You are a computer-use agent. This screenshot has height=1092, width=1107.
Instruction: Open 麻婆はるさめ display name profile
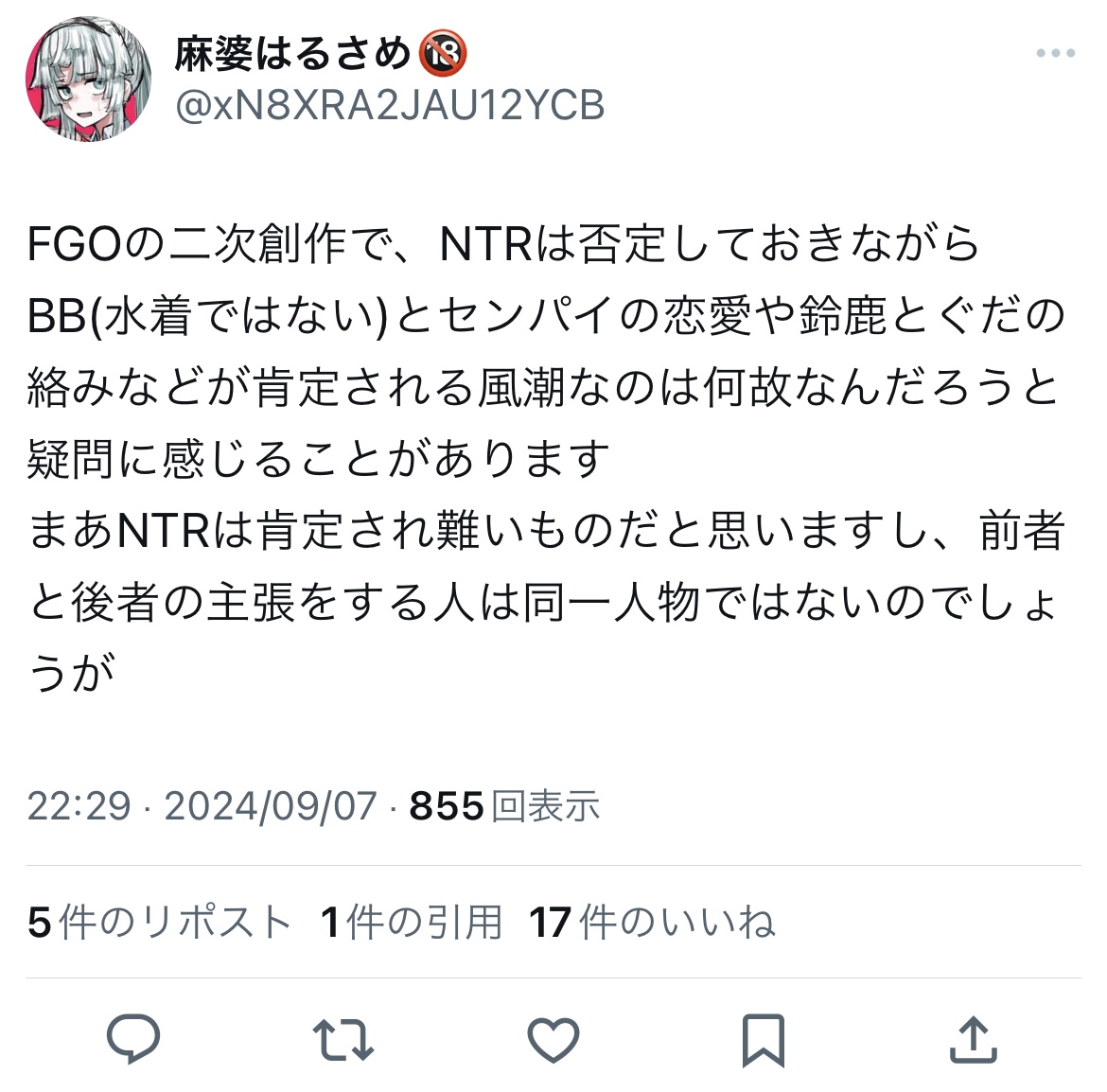[x=292, y=54]
